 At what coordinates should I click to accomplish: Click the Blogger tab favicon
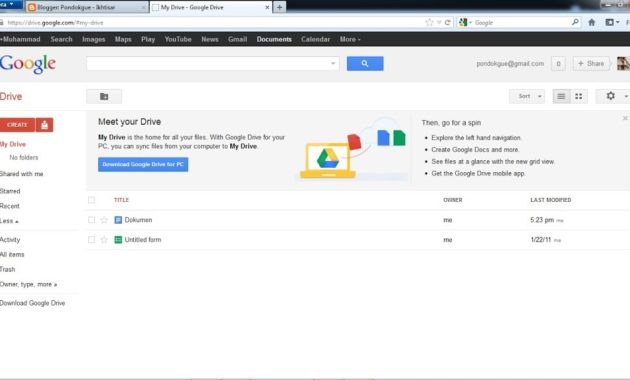click(32, 7)
